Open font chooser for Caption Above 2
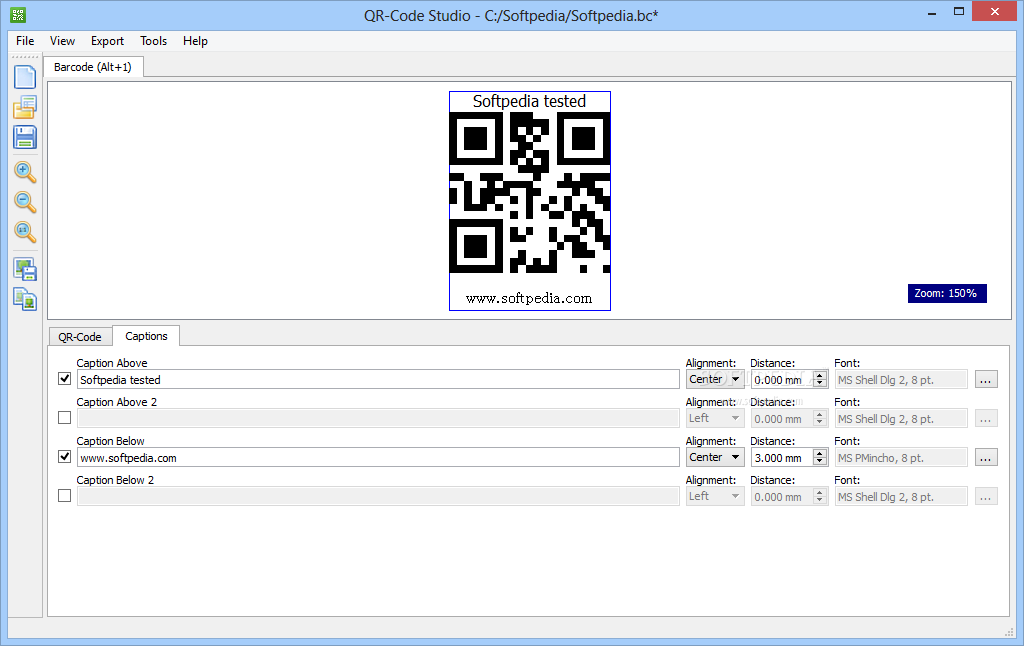This screenshot has width=1024, height=646. 986,418
